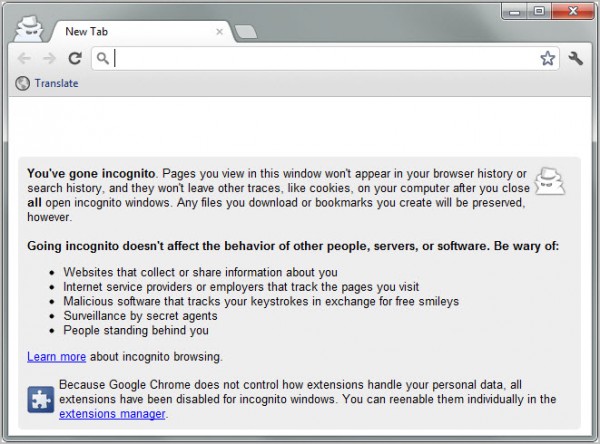Click the incognito figure image in the message box
This screenshot has width=600, height=444.
(x=550, y=181)
